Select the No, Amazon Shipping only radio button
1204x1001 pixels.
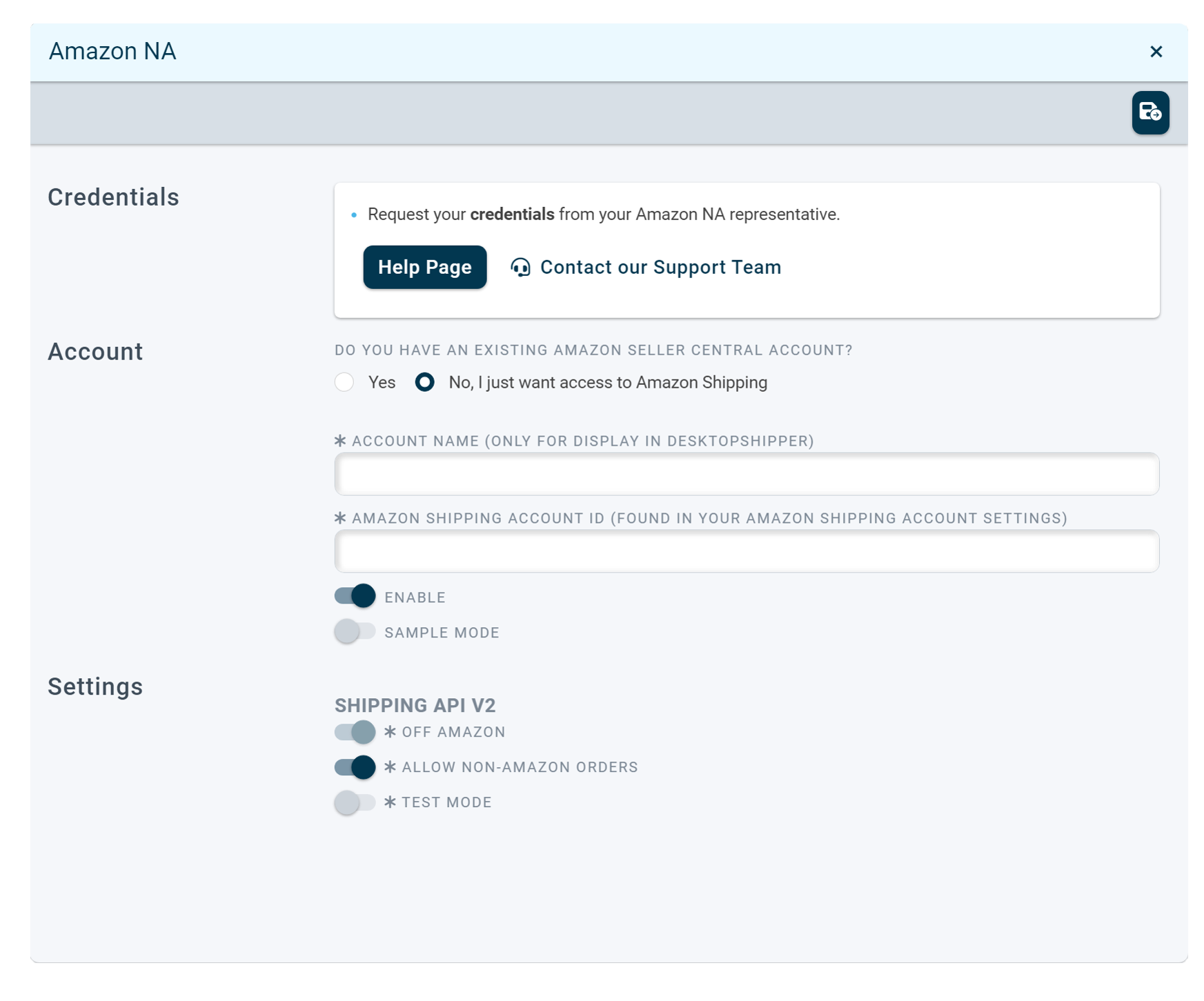pos(425,382)
